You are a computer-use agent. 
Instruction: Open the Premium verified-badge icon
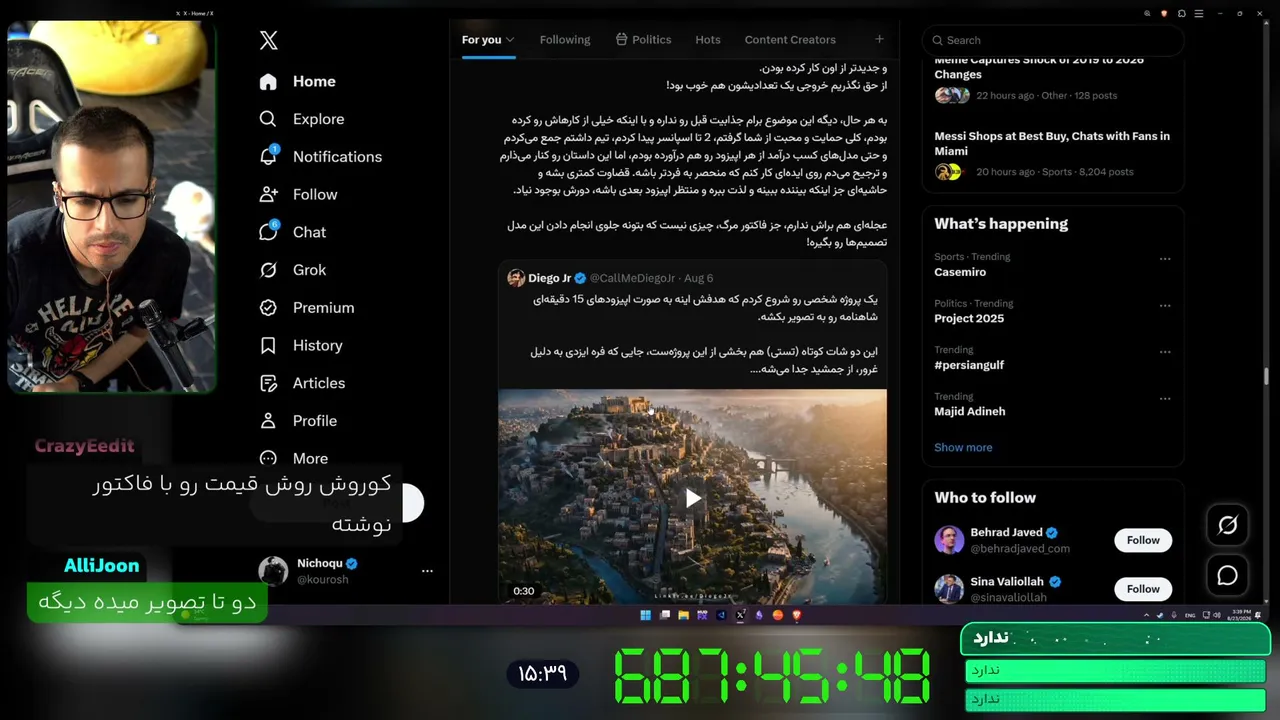pos(268,308)
